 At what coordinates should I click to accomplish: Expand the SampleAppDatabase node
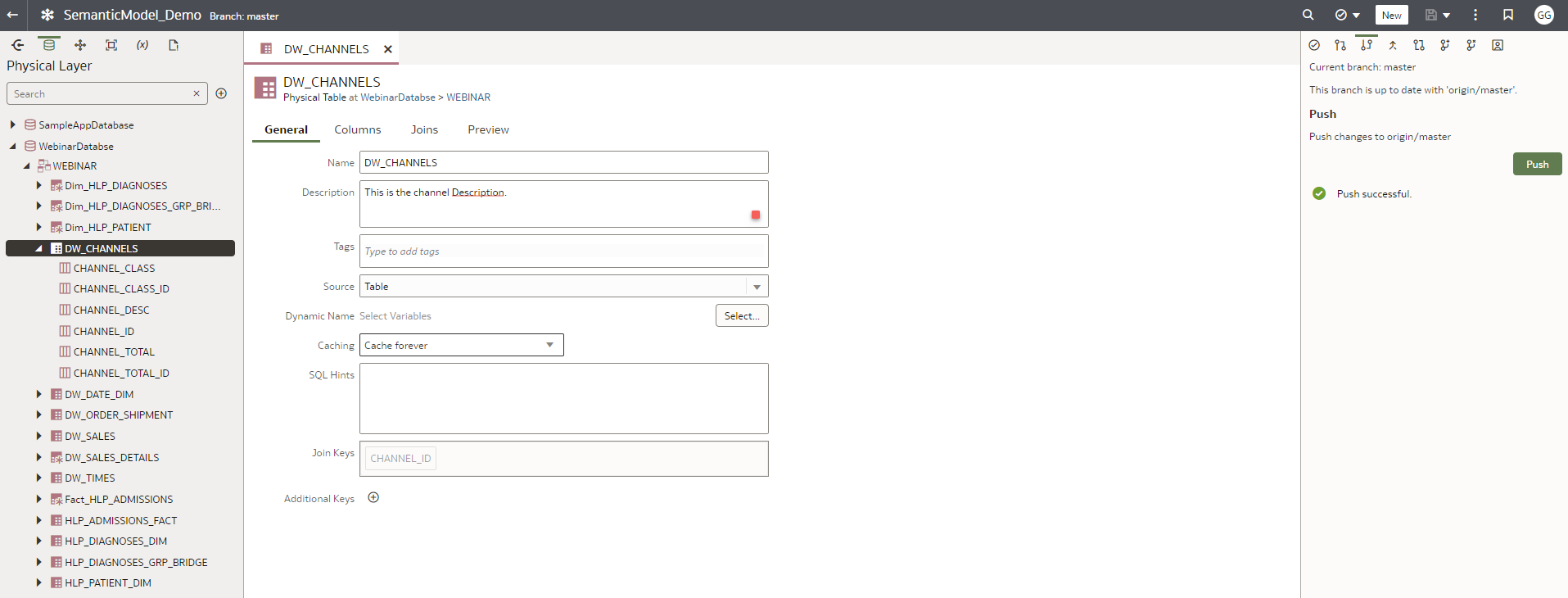12,125
